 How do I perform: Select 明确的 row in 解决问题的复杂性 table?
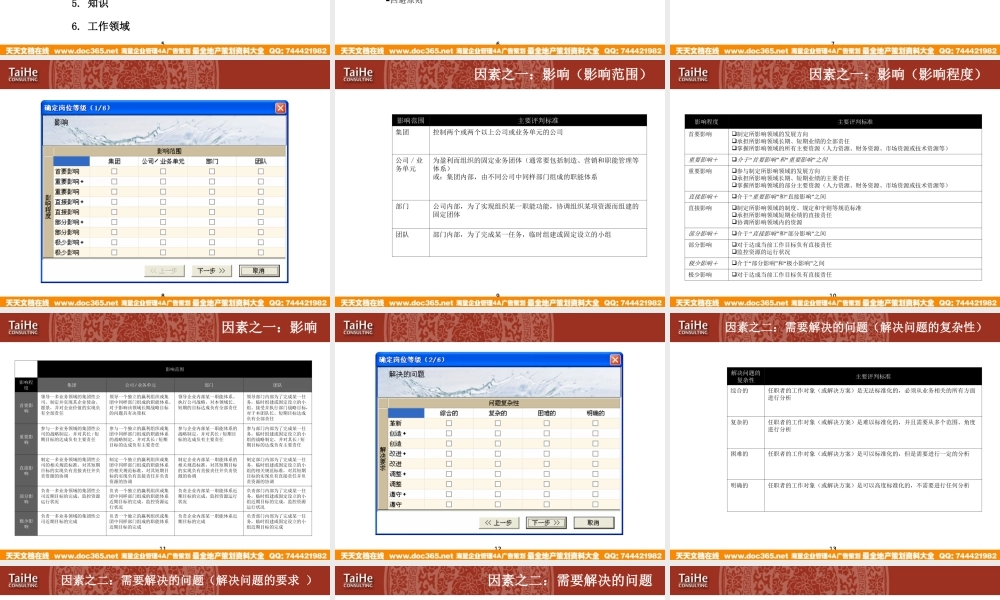click(854, 495)
